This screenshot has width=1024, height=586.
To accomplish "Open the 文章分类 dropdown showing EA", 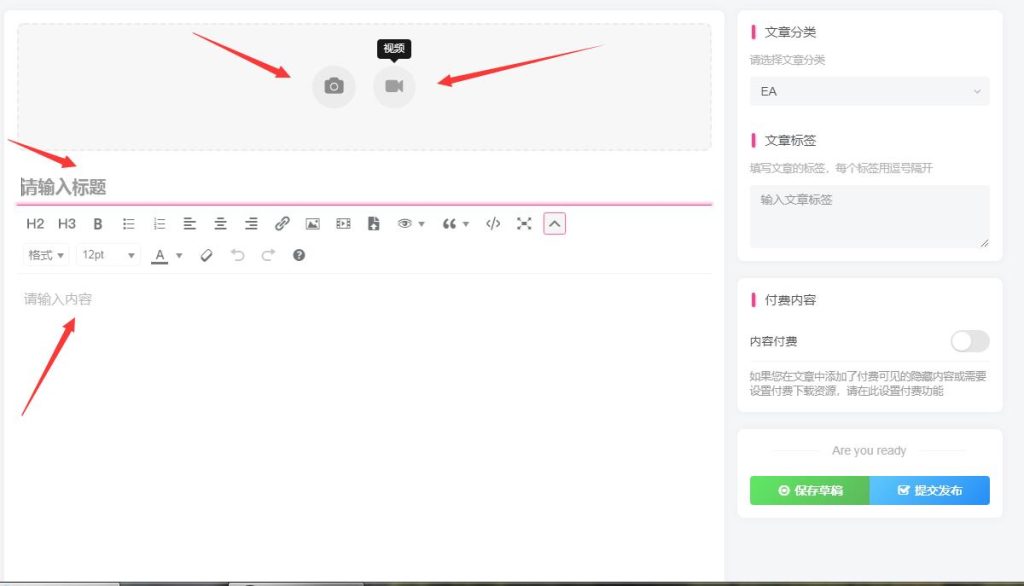I will [x=869, y=91].
